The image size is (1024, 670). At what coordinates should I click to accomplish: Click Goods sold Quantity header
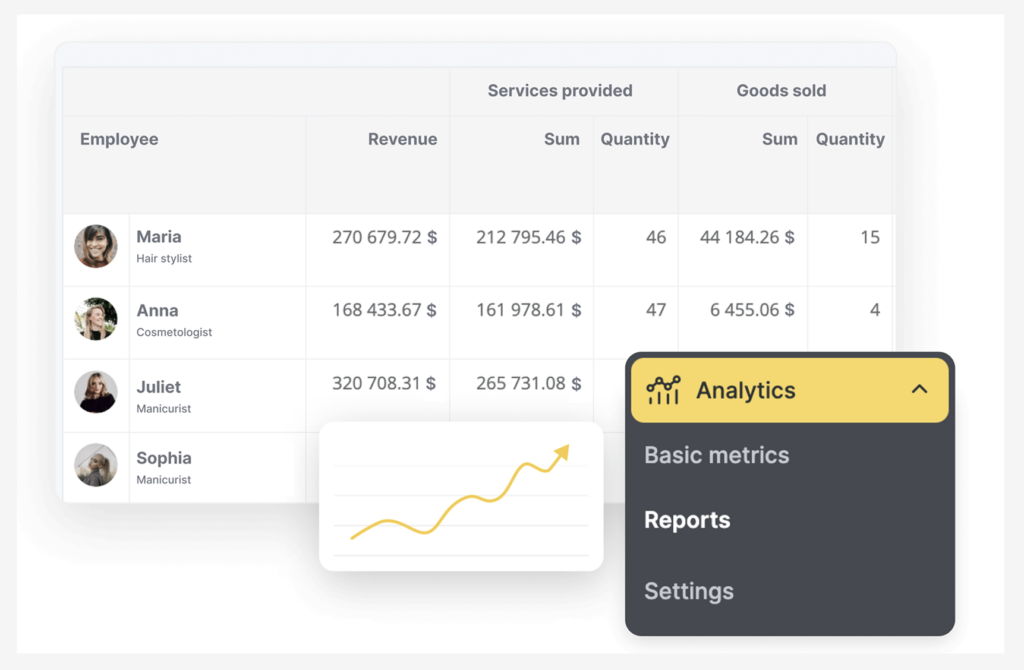pos(849,139)
